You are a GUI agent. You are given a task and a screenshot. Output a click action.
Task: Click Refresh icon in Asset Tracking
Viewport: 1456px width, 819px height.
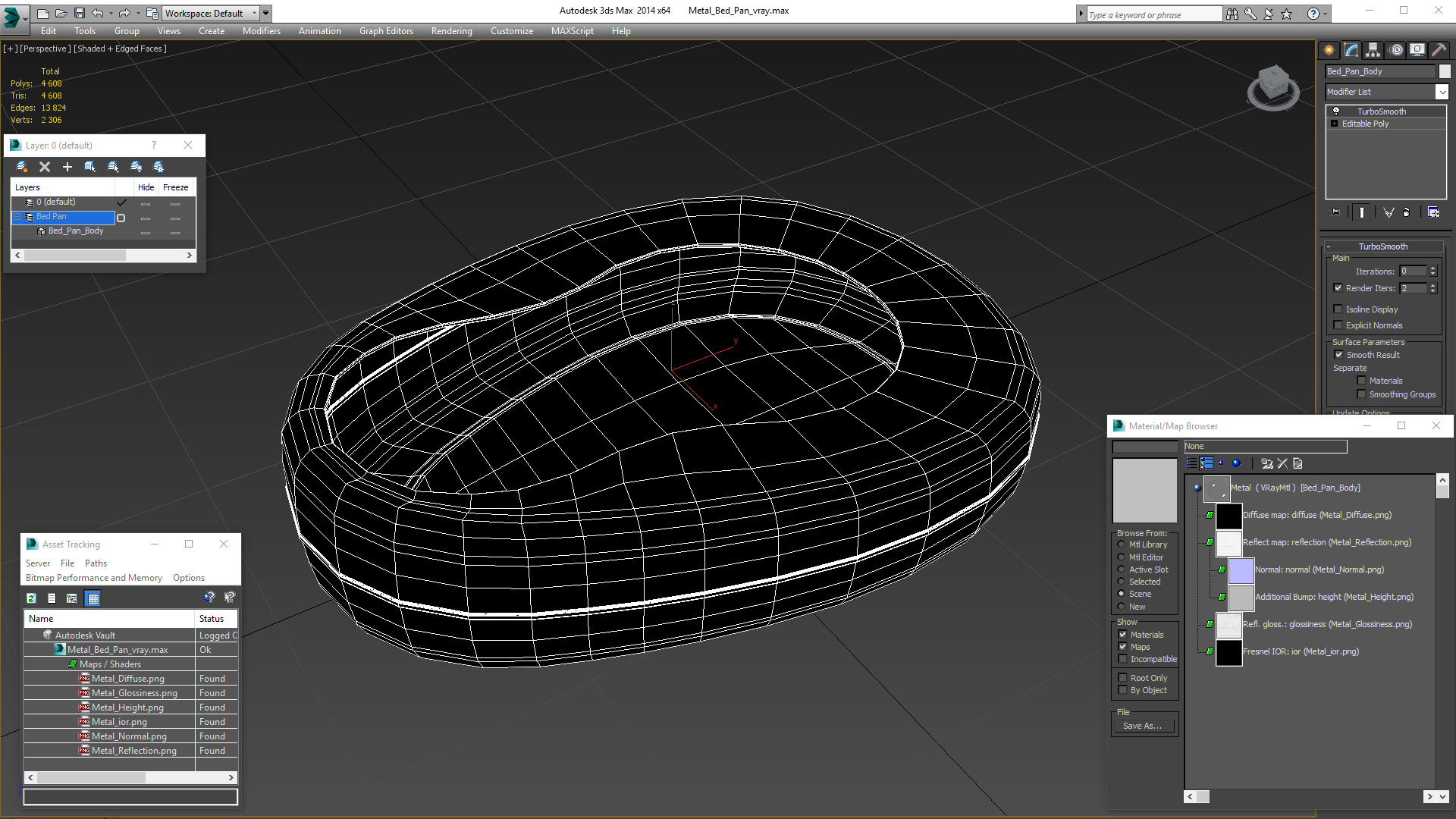pos(31,598)
